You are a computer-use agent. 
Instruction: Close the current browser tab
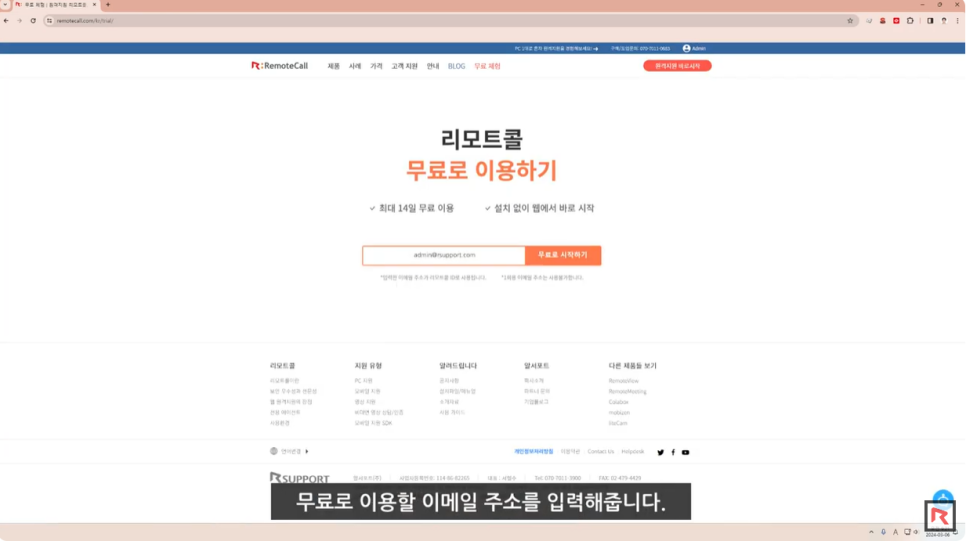tap(94, 4)
